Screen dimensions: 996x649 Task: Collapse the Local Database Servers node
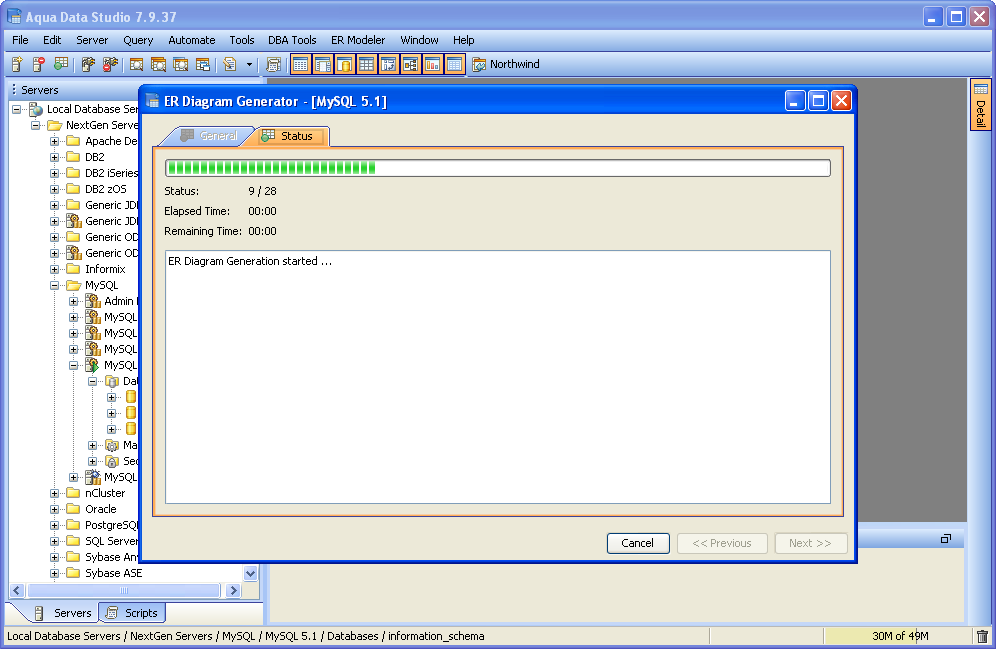pos(17,109)
